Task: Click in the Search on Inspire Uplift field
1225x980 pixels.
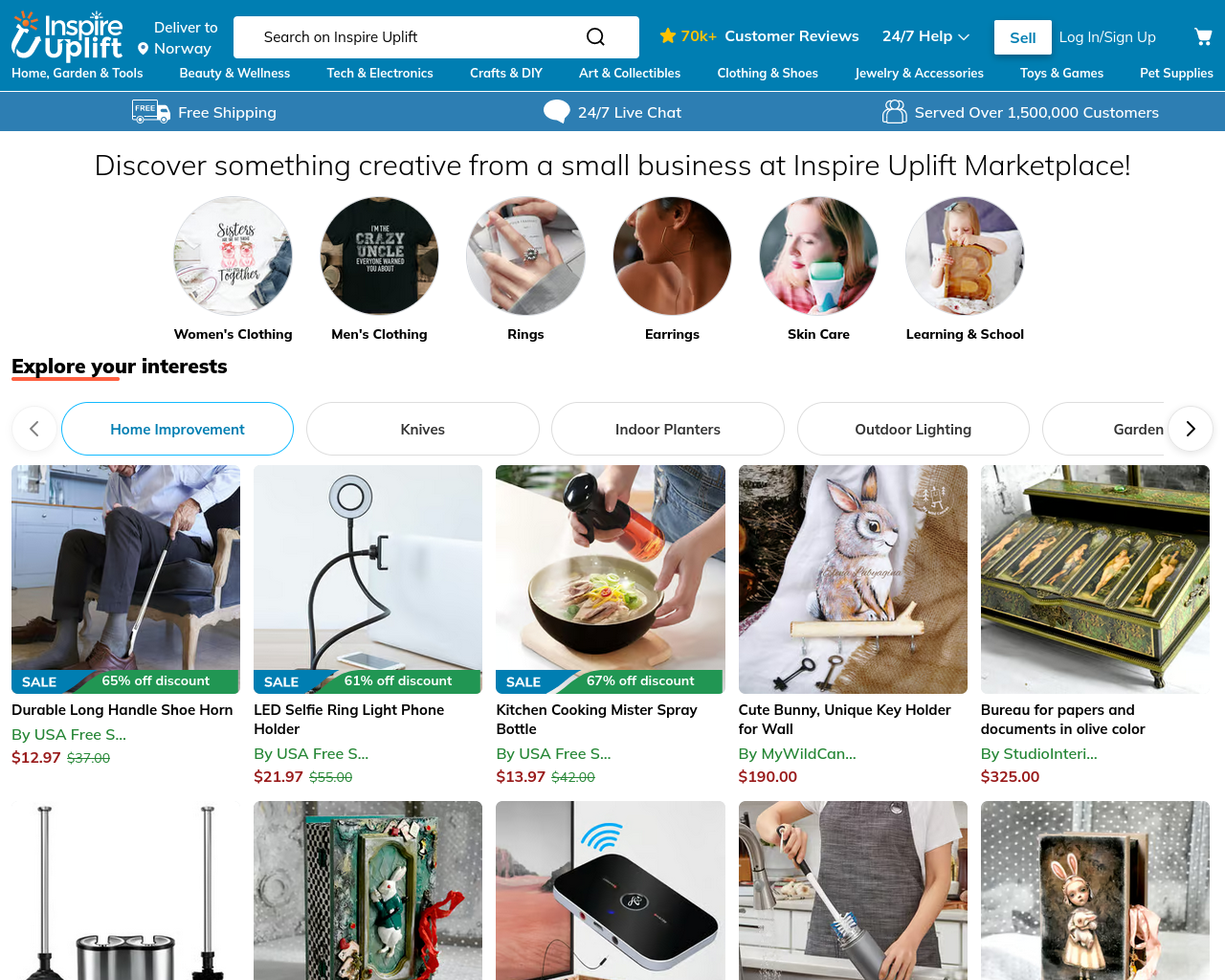Action: point(412,37)
